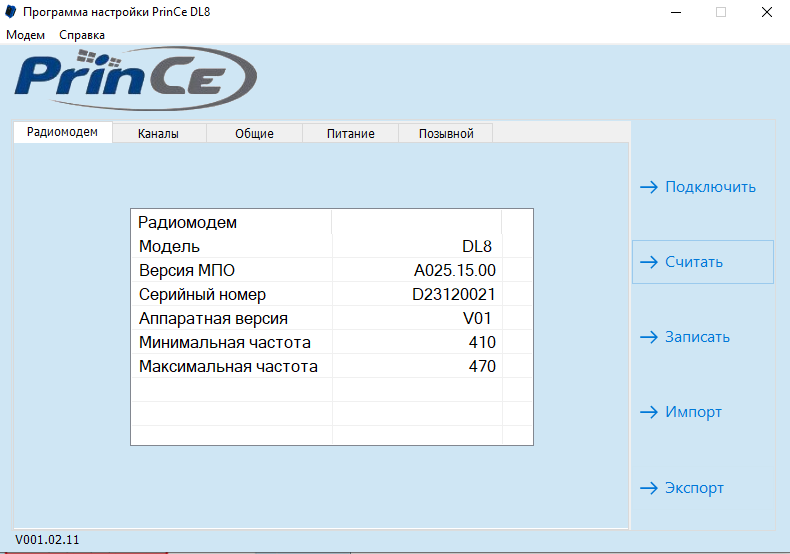Close the PrinCe DL8 window
Image resolution: width=790 pixels, height=554 pixels.
point(767,12)
